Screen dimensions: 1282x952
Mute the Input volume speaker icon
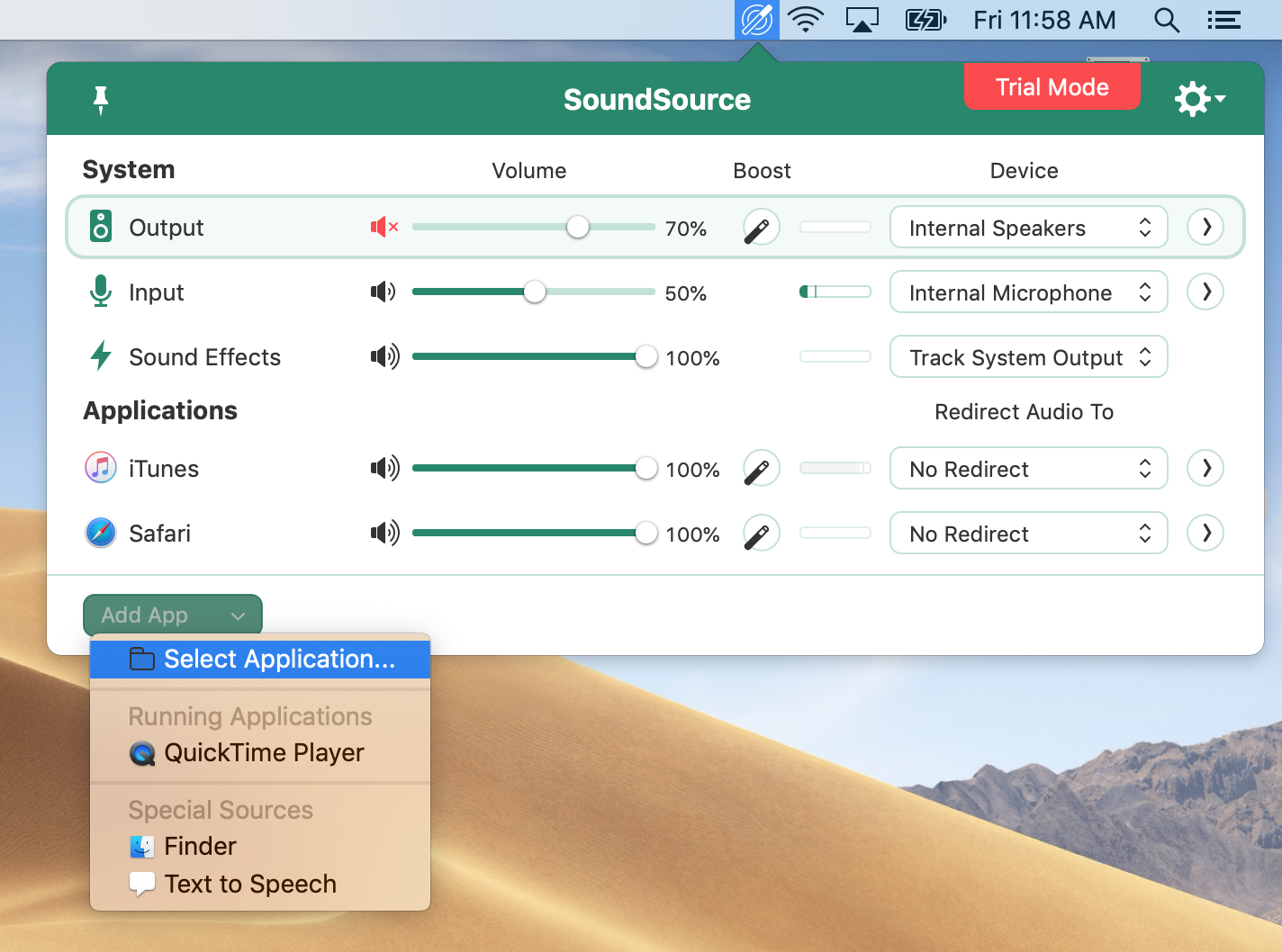pyautogui.click(x=384, y=292)
